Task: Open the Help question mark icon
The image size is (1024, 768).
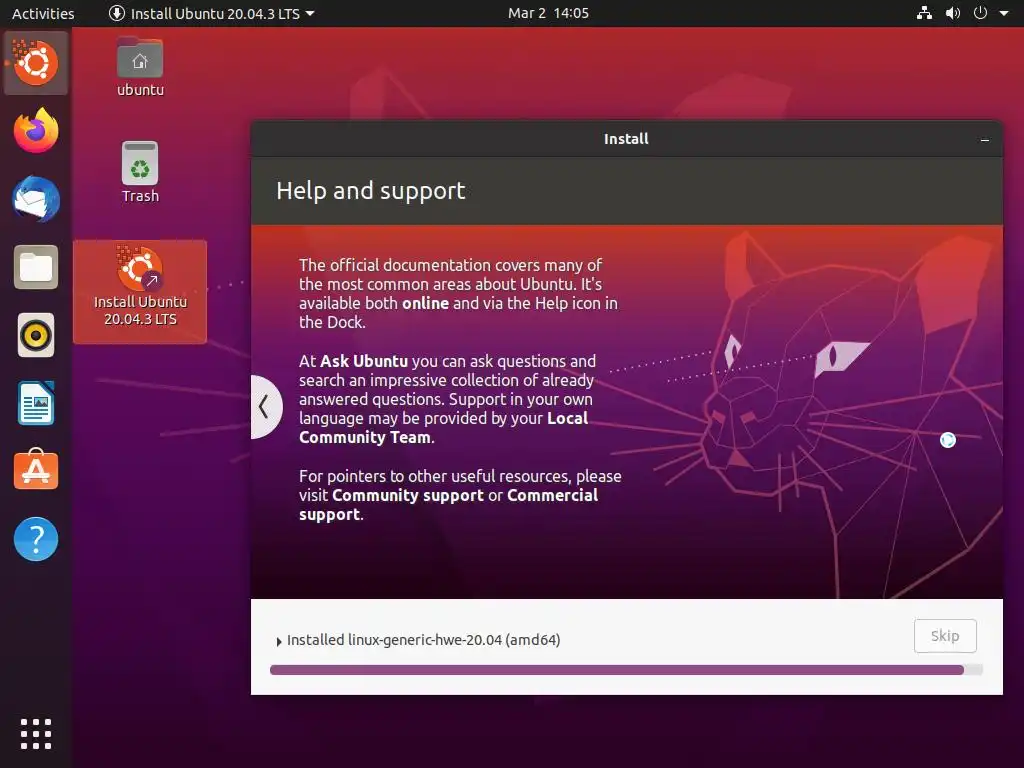Action: coord(36,539)
